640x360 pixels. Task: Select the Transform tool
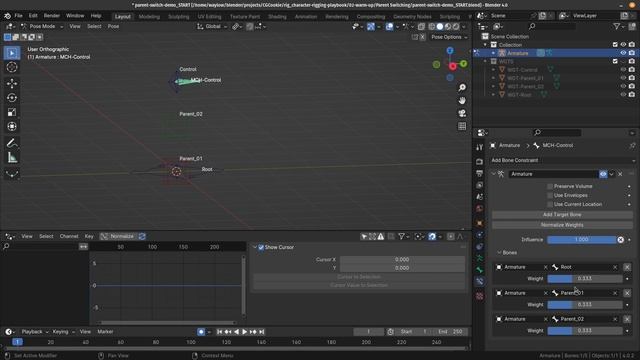click(x=12, y=126)
